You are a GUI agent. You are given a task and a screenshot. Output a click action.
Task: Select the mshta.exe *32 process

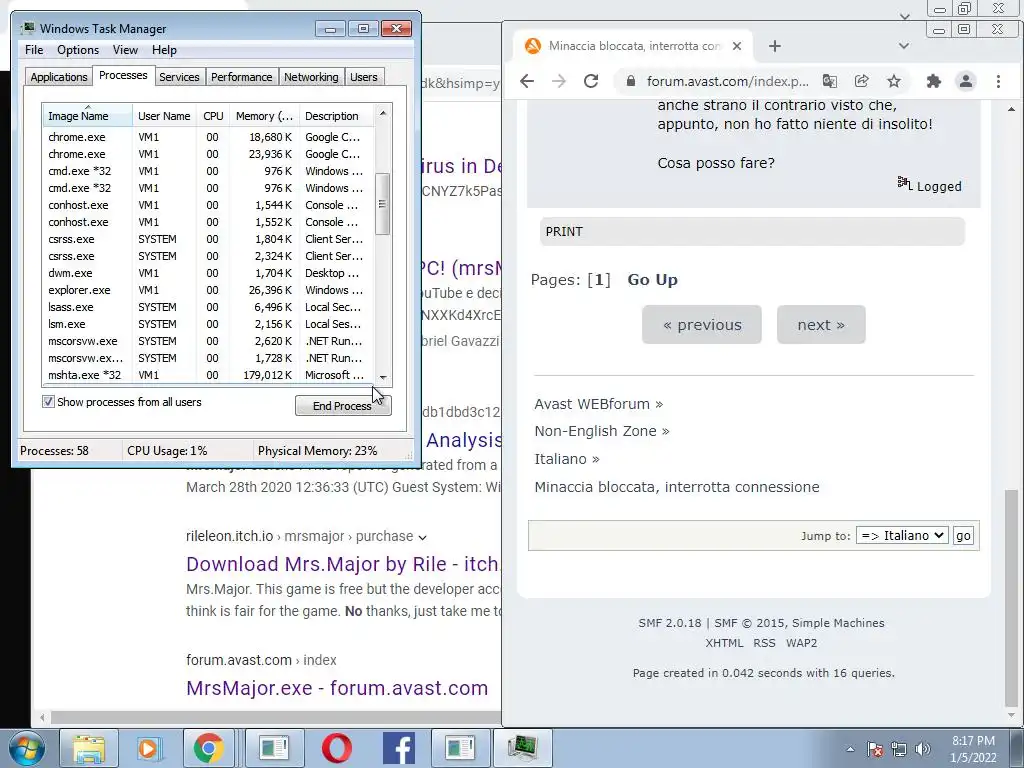[208, 375]
